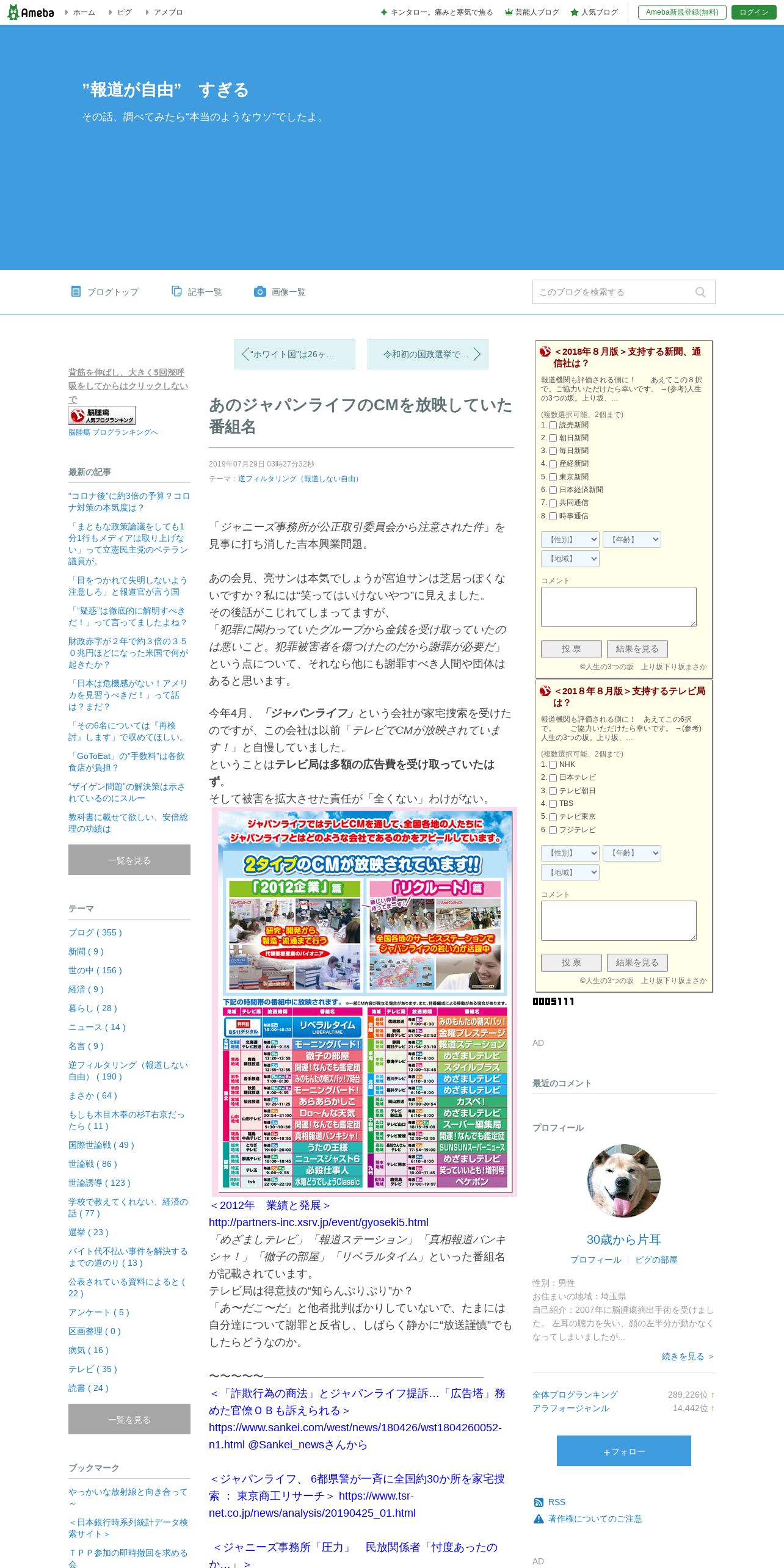This screenshot has height=1568, width=784.
Task: Open the ピグの部屋 link
Action: (x=656, y=1260)
